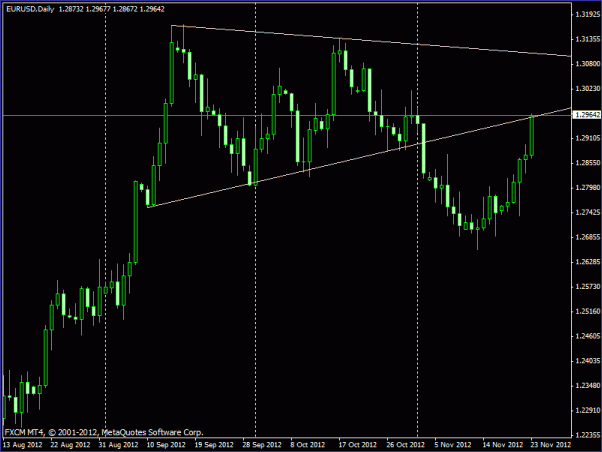Click price scale value 1.31355

click(x=587, y=39)
